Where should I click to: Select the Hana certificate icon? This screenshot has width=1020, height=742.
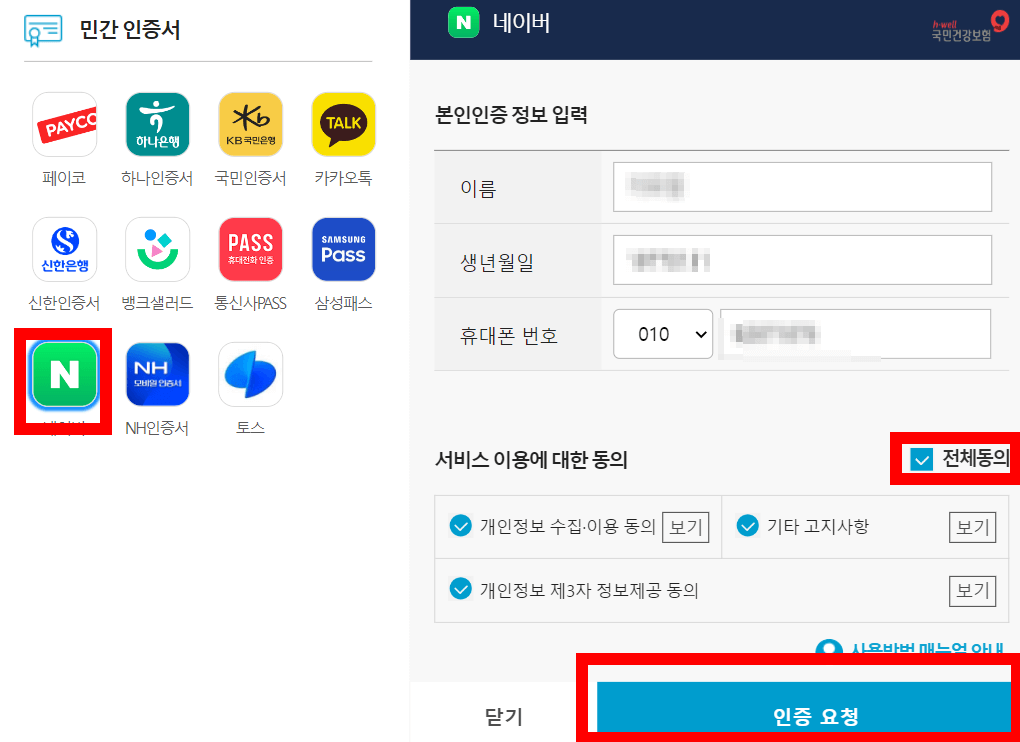(x=157, y=123)
